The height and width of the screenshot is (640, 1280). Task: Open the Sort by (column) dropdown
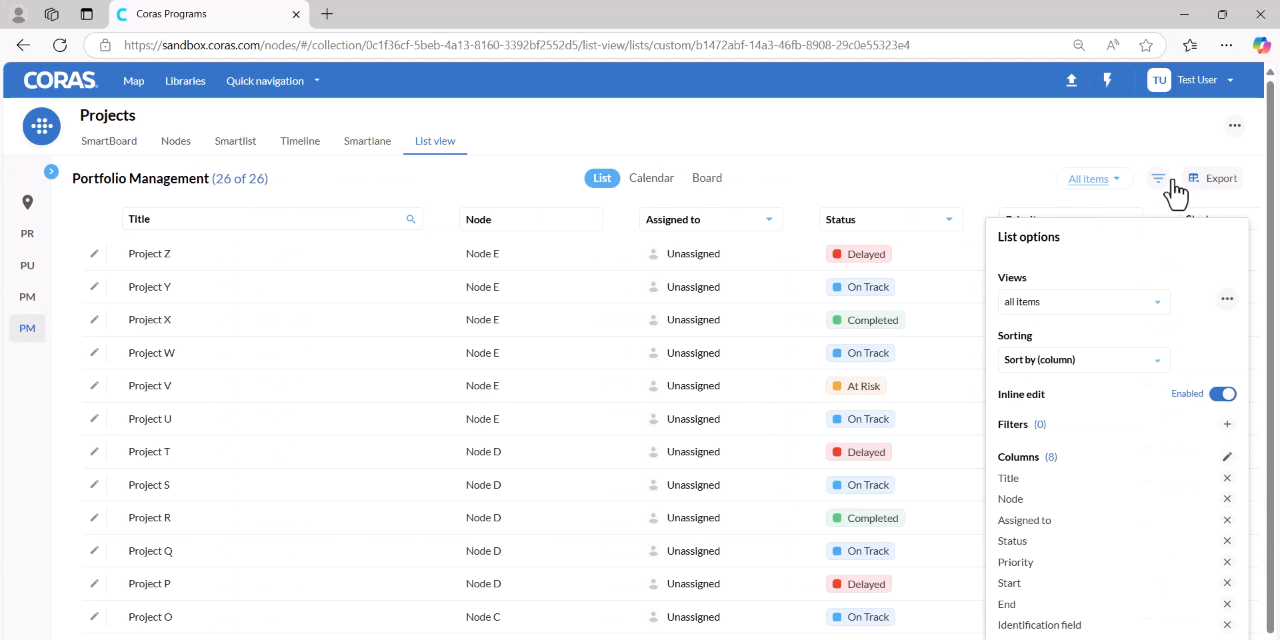point(1084,360)
